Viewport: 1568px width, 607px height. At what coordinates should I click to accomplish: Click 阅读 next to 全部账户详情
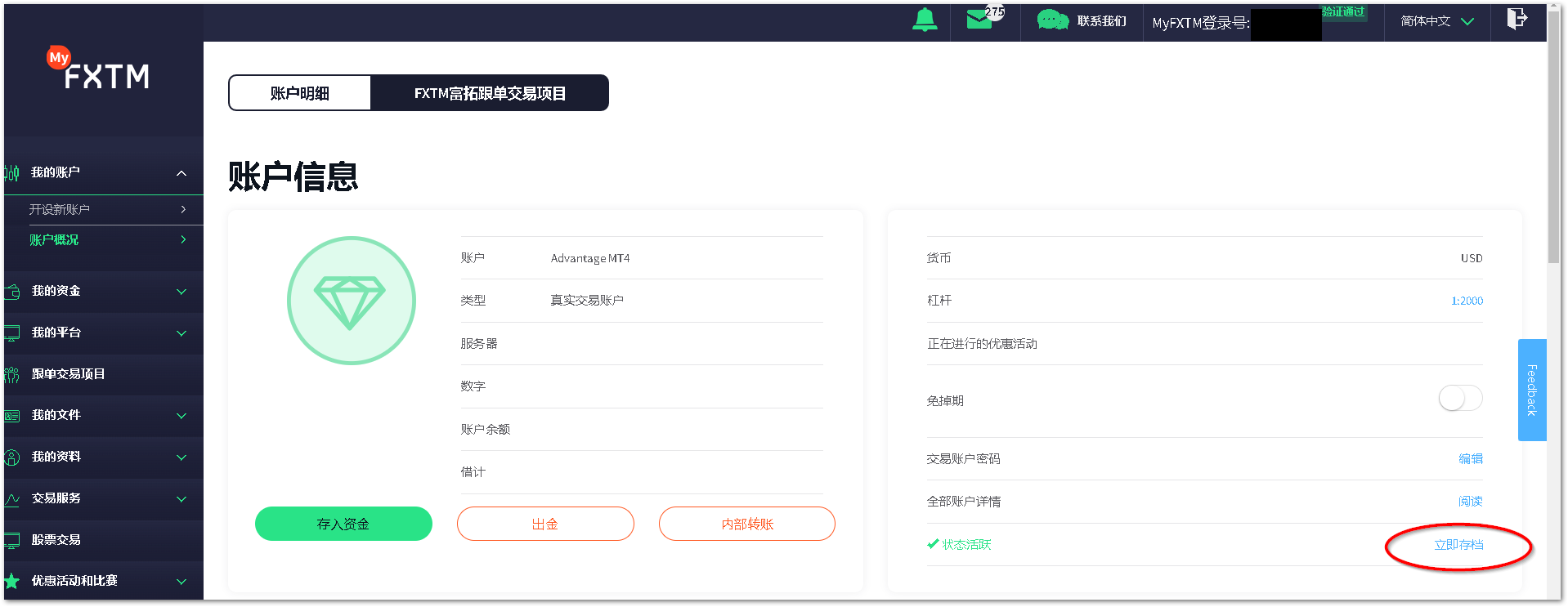point(1471,502)
